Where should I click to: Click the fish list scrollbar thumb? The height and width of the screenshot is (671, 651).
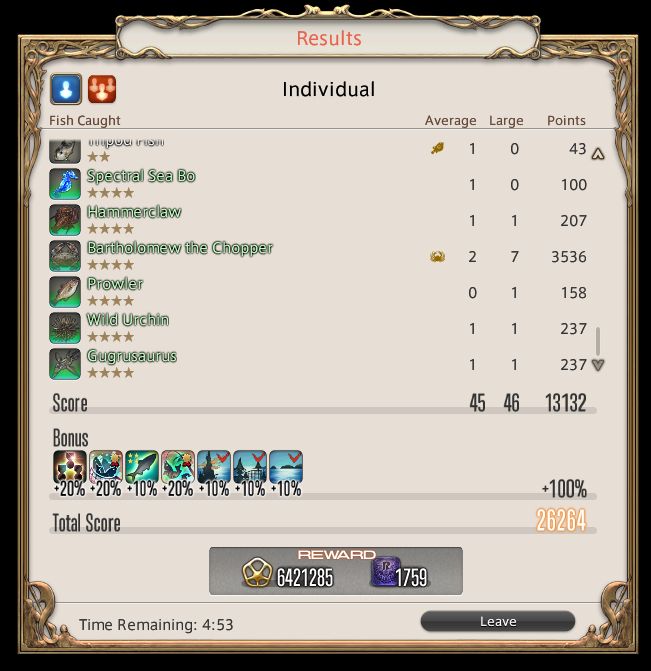[598, 341]
